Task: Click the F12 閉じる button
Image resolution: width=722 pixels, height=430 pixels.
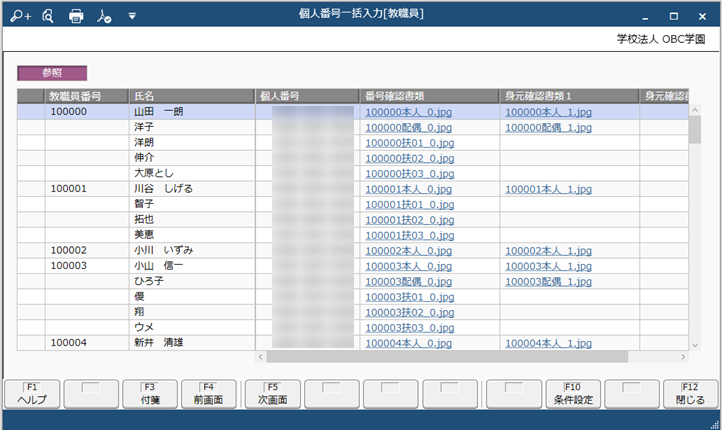Action: click(x=690, y=394)
